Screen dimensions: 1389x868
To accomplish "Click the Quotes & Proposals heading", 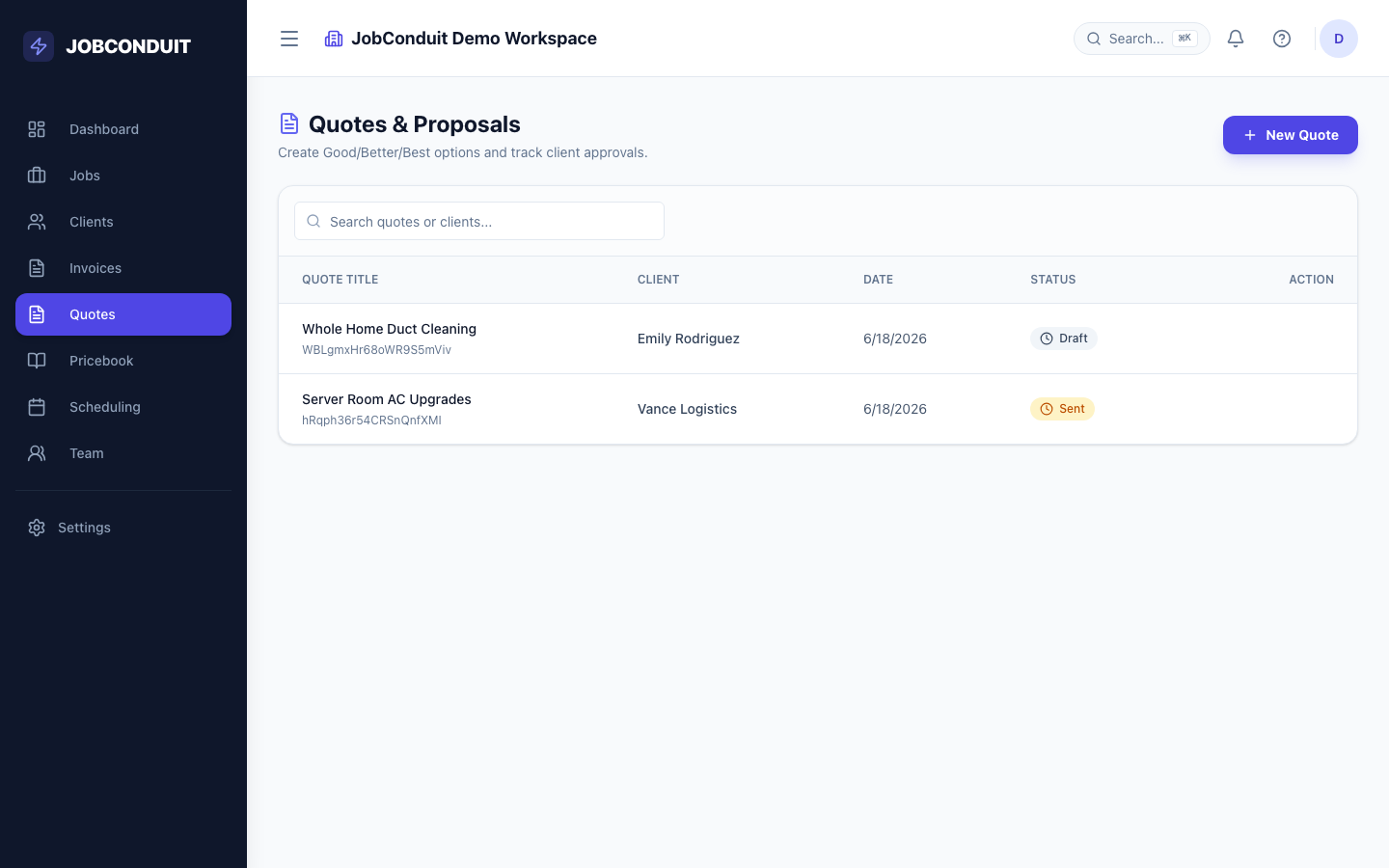I will (414, 124).
